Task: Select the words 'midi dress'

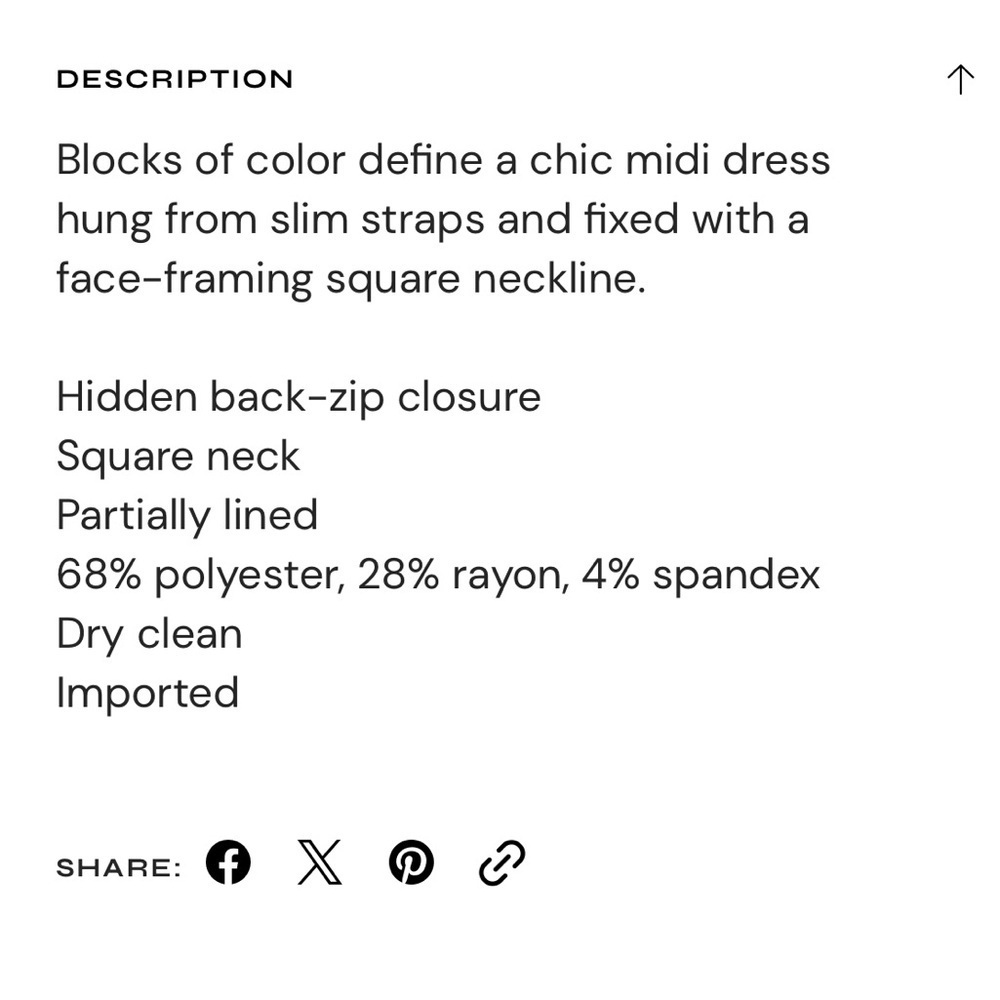Action: 728,159
